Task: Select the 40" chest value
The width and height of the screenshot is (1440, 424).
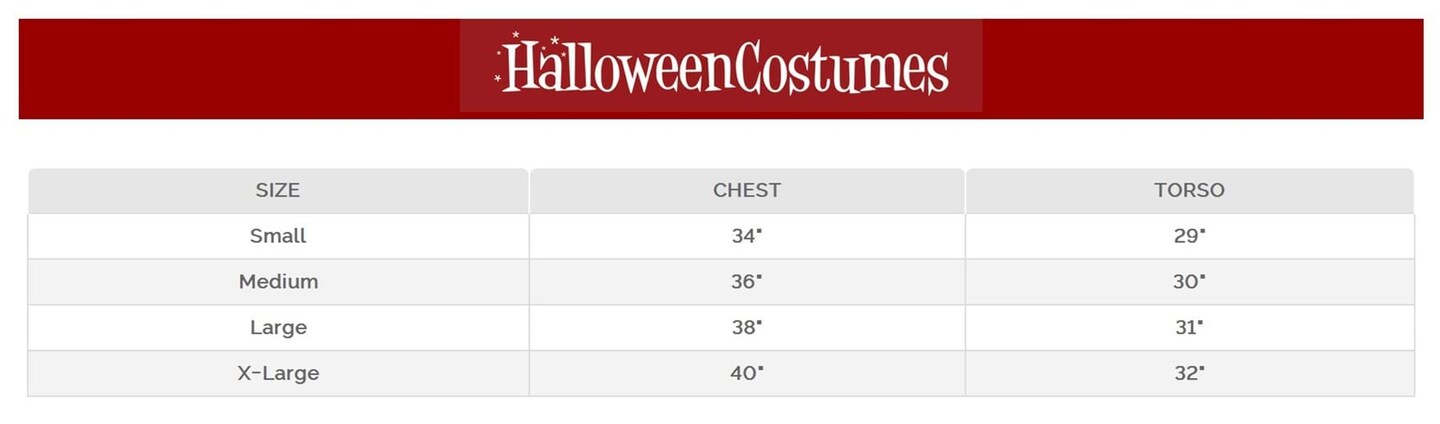Action: click(x=746, y=373)
